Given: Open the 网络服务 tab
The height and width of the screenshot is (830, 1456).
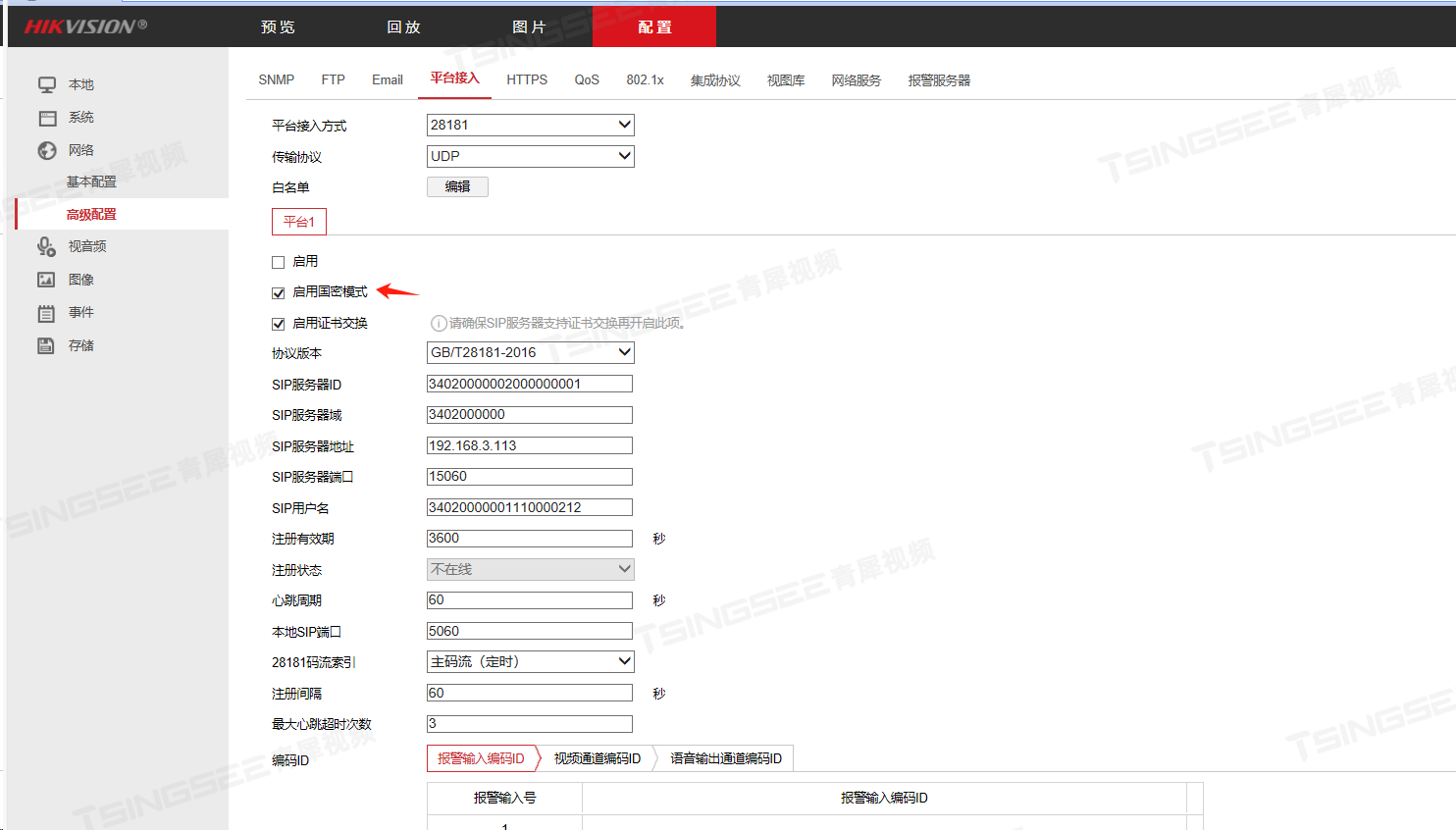Looking at the screenshot, I should pos(857,80).
